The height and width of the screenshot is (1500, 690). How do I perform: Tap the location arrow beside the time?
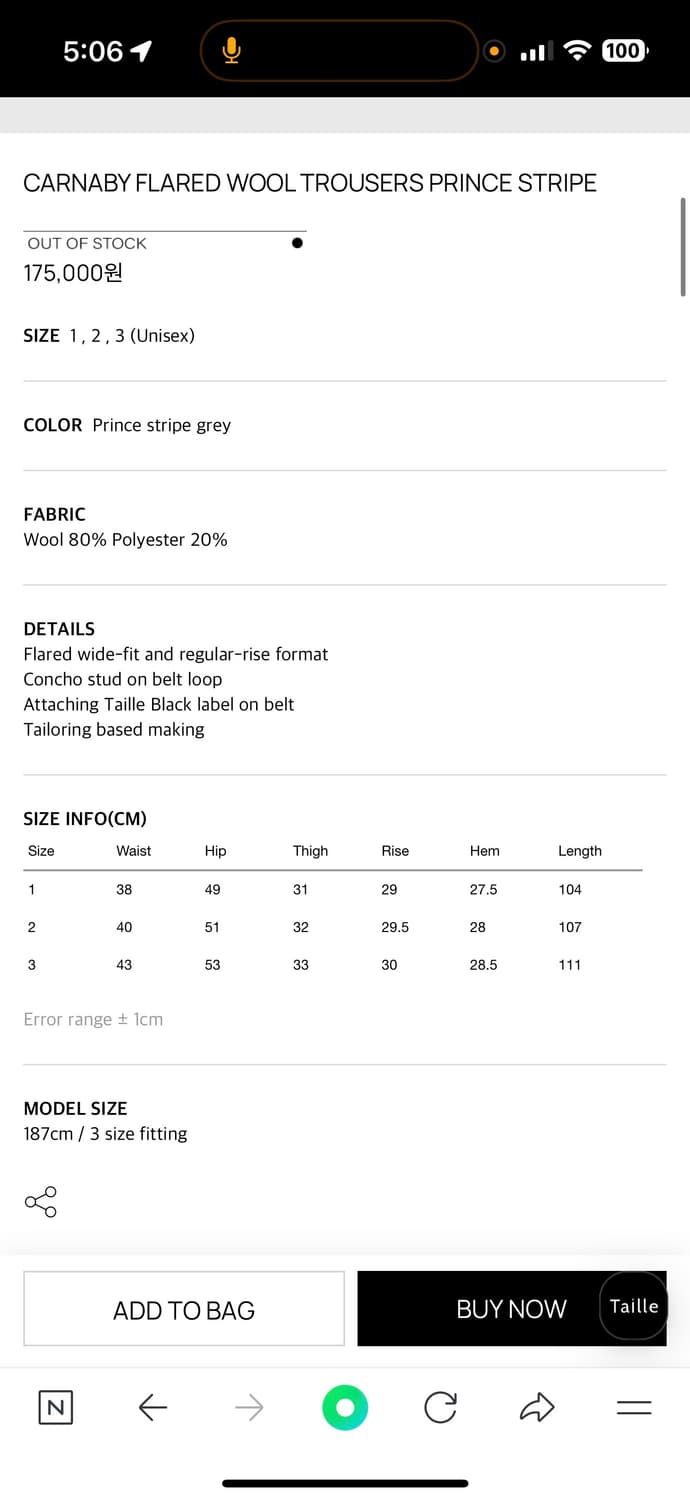tap(141, 50)
